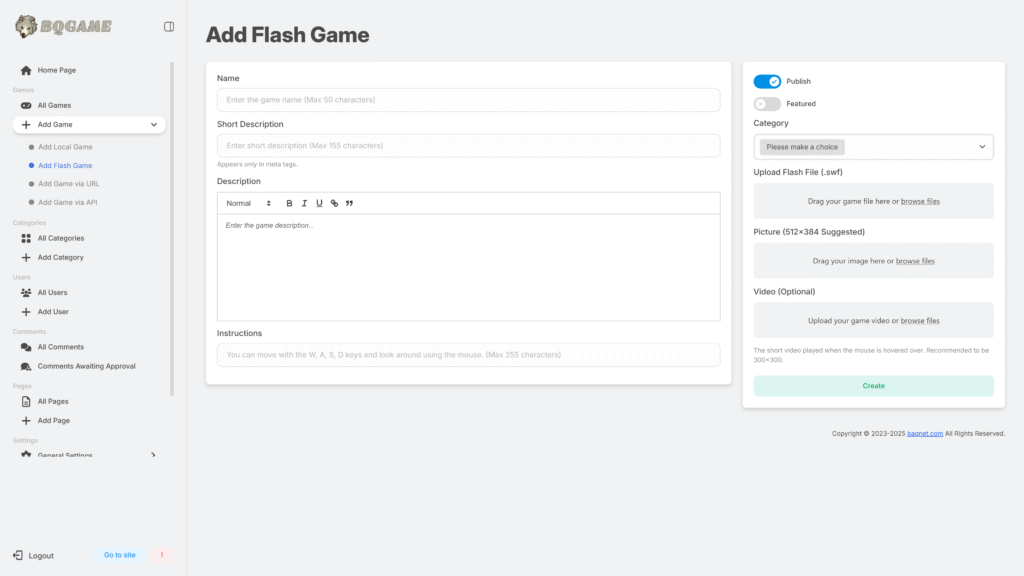Open All Categories in sidebar
This screenshot has height=576, width=1024.
60,238
